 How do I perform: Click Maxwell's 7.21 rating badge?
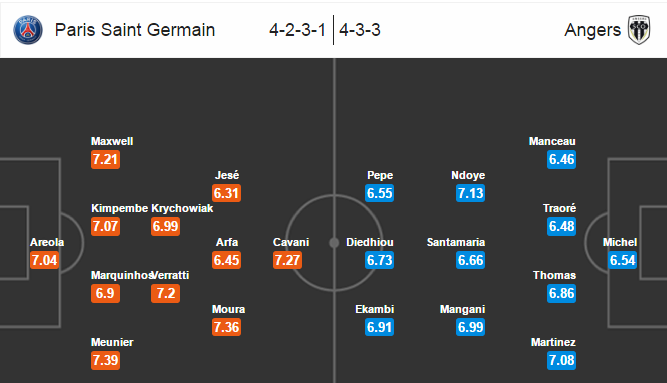pos(105,160)
